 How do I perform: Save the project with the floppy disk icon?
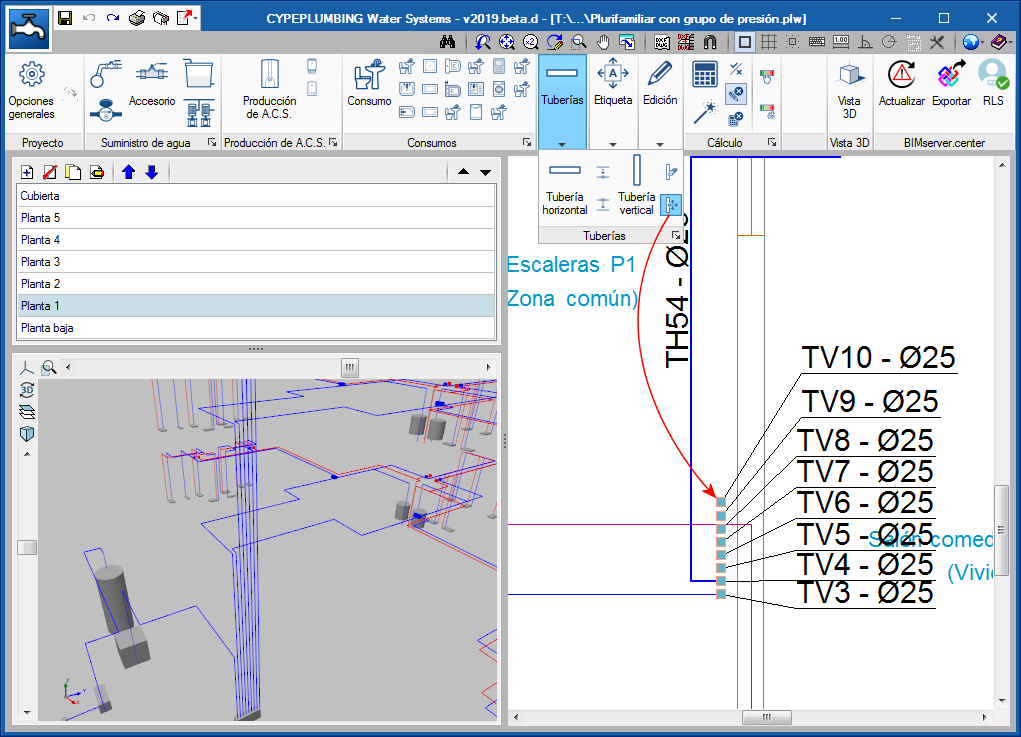click(65, 18)
